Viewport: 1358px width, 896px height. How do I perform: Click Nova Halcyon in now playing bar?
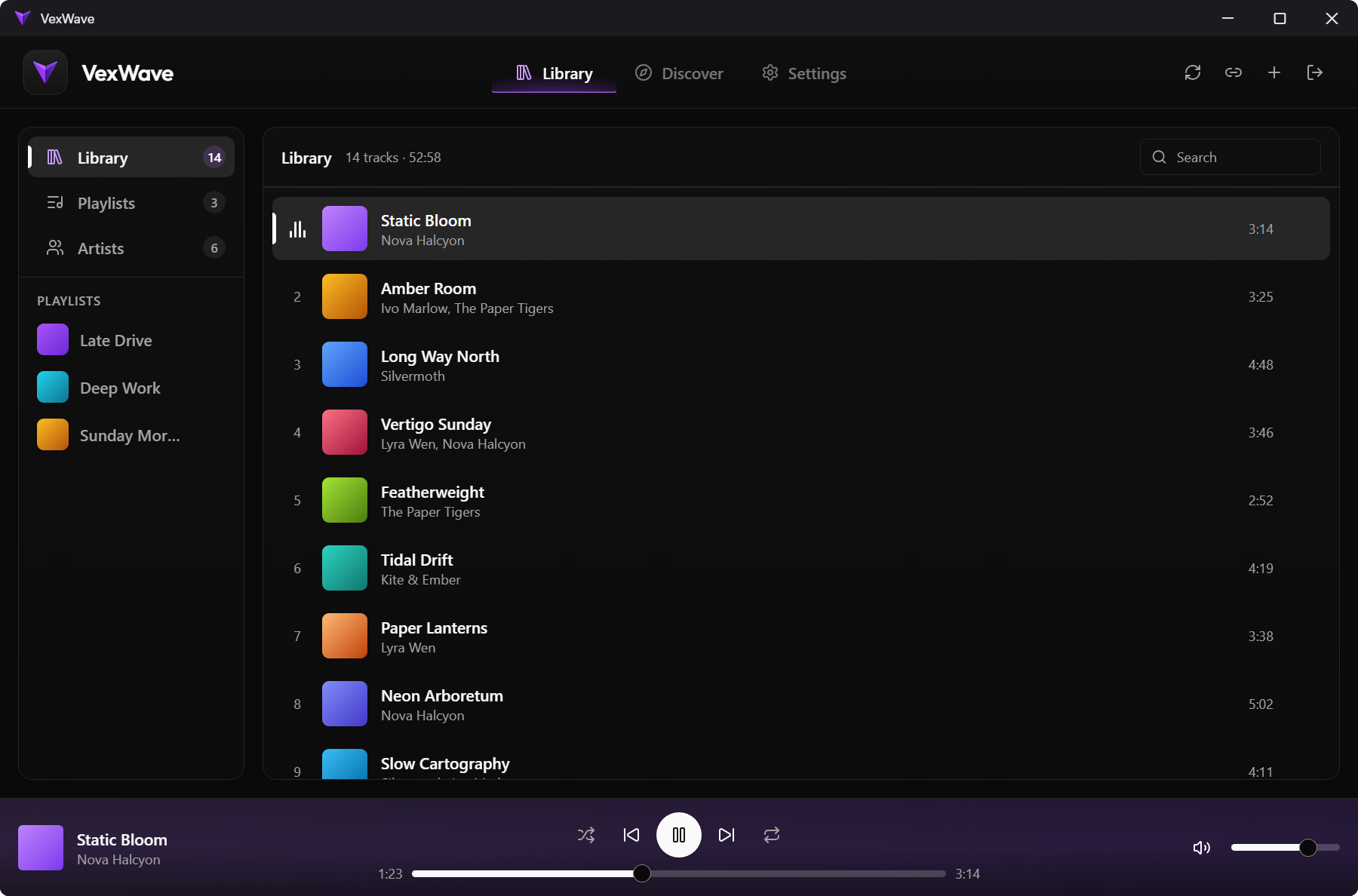118,860
